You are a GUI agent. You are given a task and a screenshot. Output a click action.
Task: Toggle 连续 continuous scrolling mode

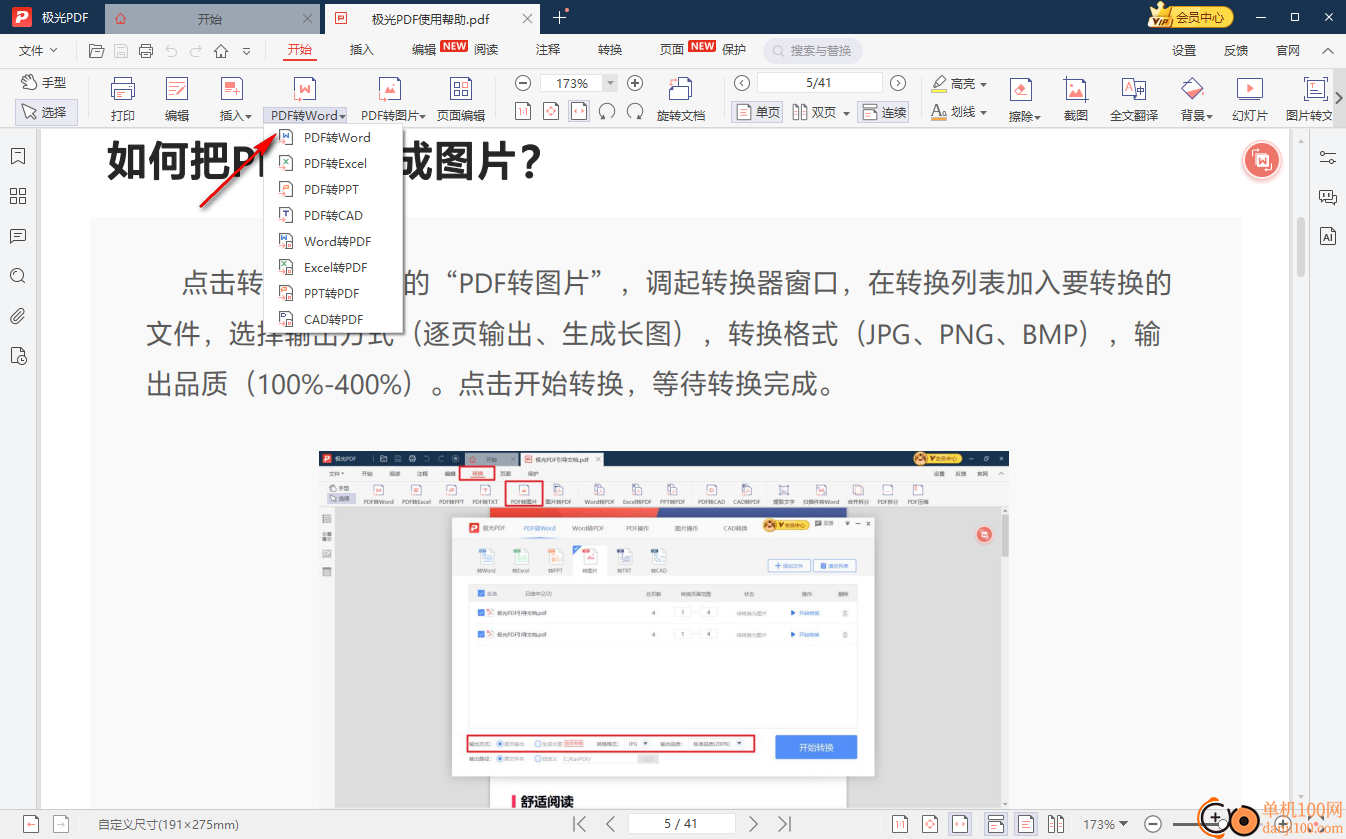[883, 112]
